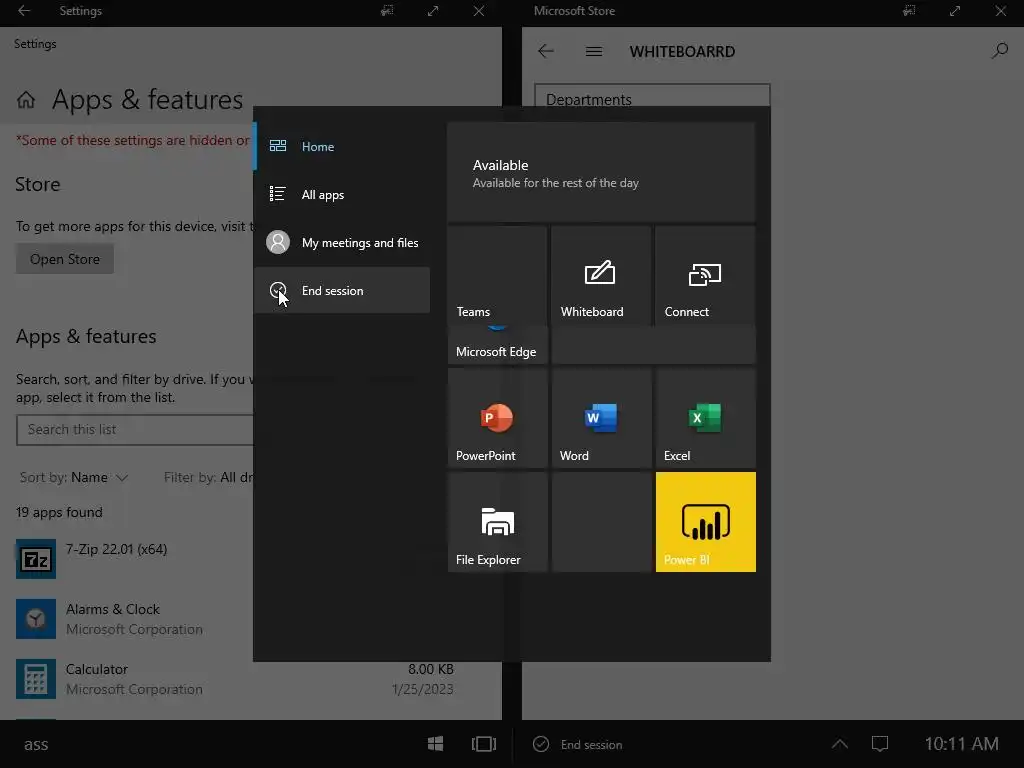Select Home in Start menu
The width and height of the screenshot is (1024, 768).
click(342, 146)
